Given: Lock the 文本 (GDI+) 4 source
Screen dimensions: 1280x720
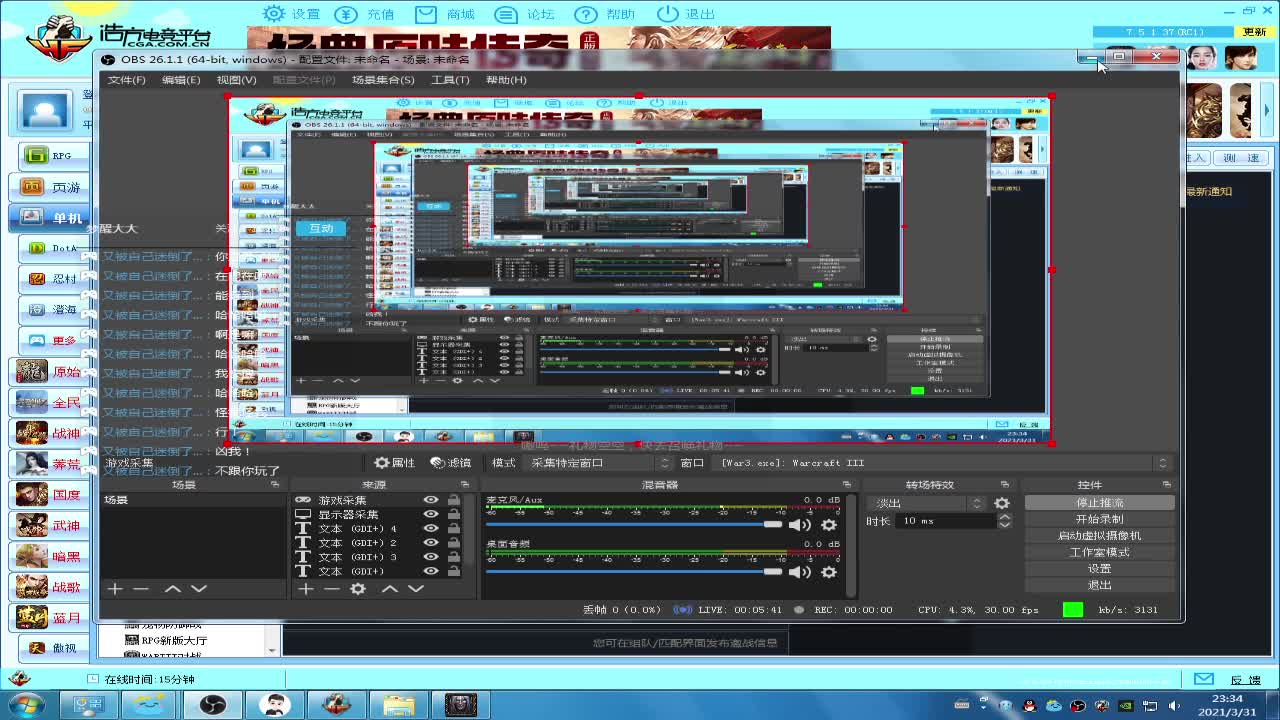Looking at the screenshot, I should click(x=454, y=528).
